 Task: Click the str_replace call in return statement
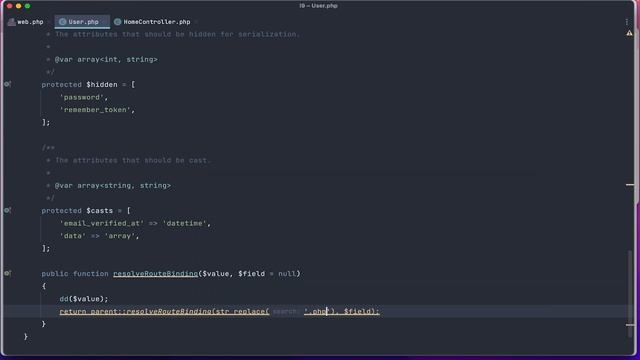coord(240,311)
